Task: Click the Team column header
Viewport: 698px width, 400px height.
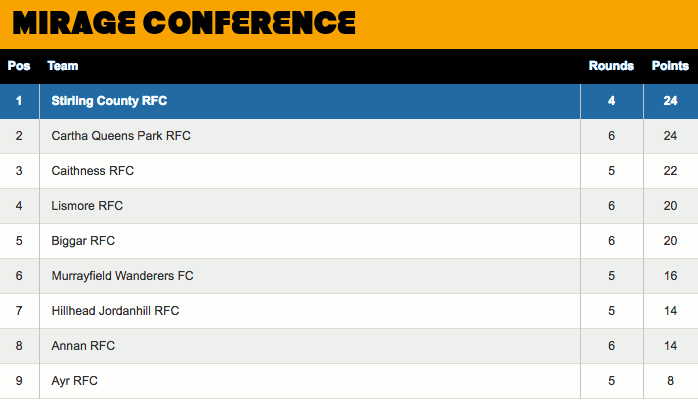Action: pos(63,66)
